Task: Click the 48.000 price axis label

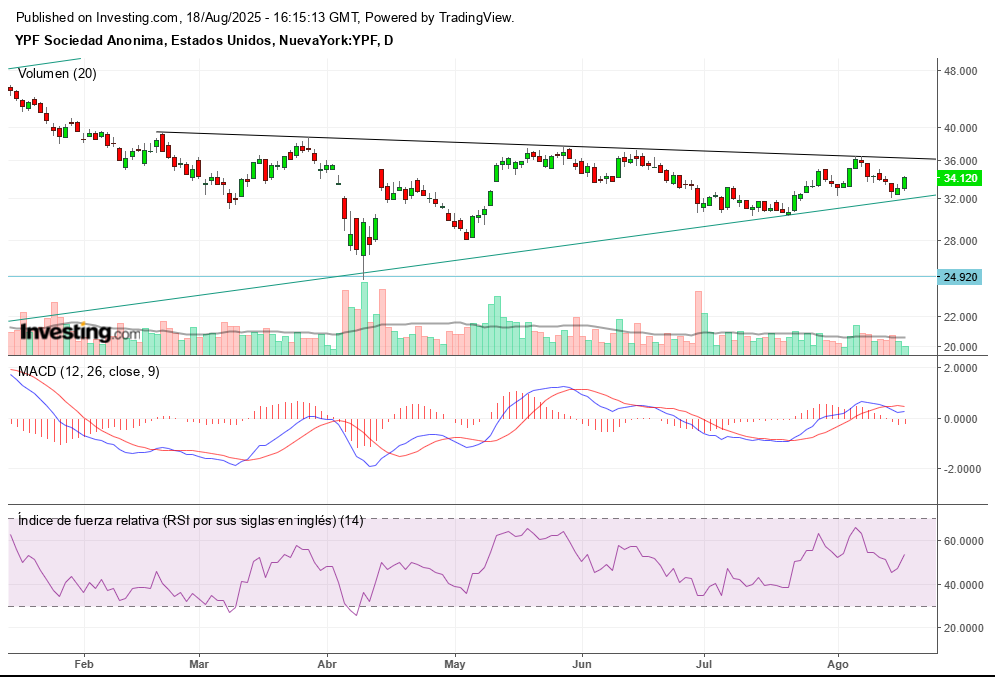Action: (960, 72)
